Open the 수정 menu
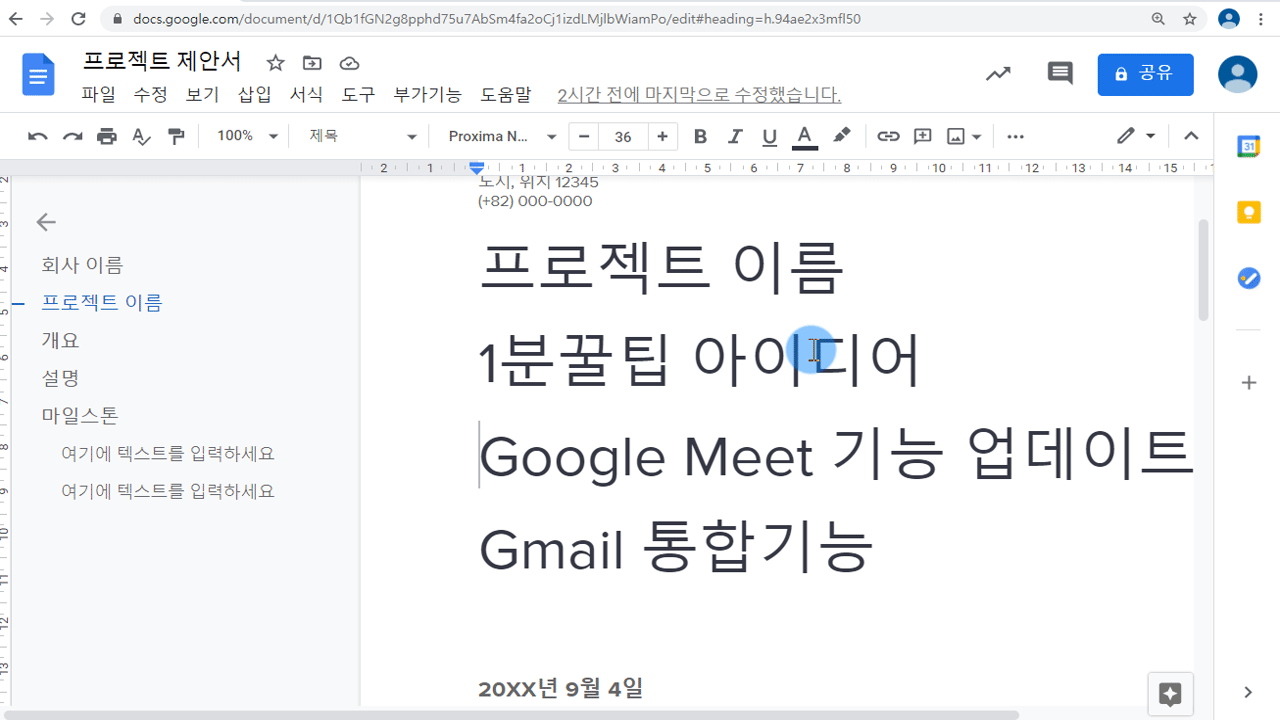1280x720 pixels. [x=151, y=95]
